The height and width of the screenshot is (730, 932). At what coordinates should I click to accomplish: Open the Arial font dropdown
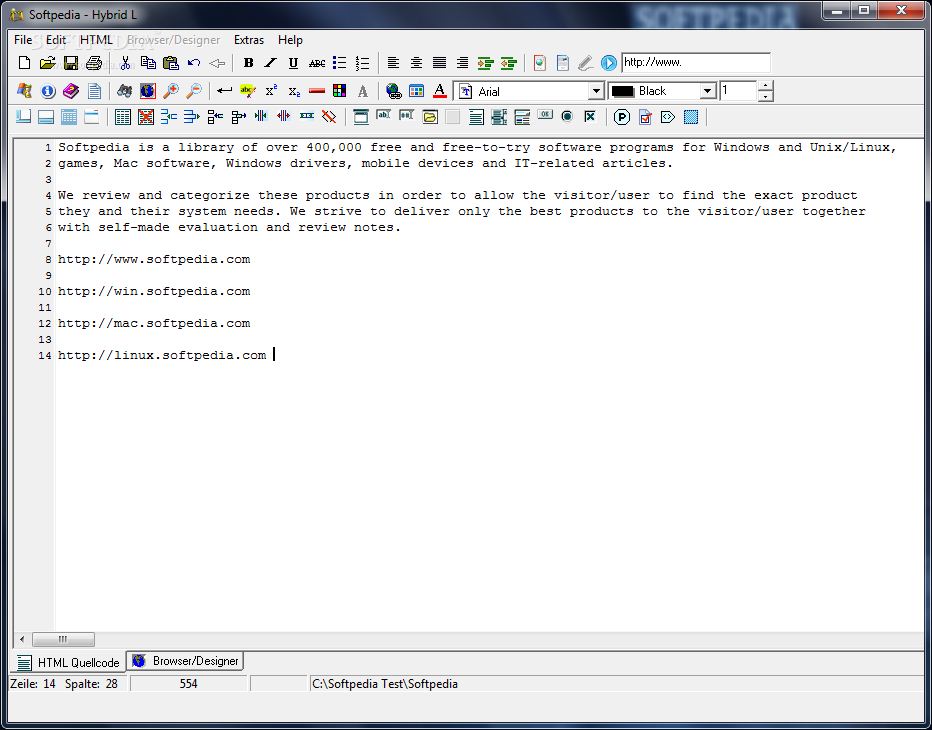[x=596, y=91]
